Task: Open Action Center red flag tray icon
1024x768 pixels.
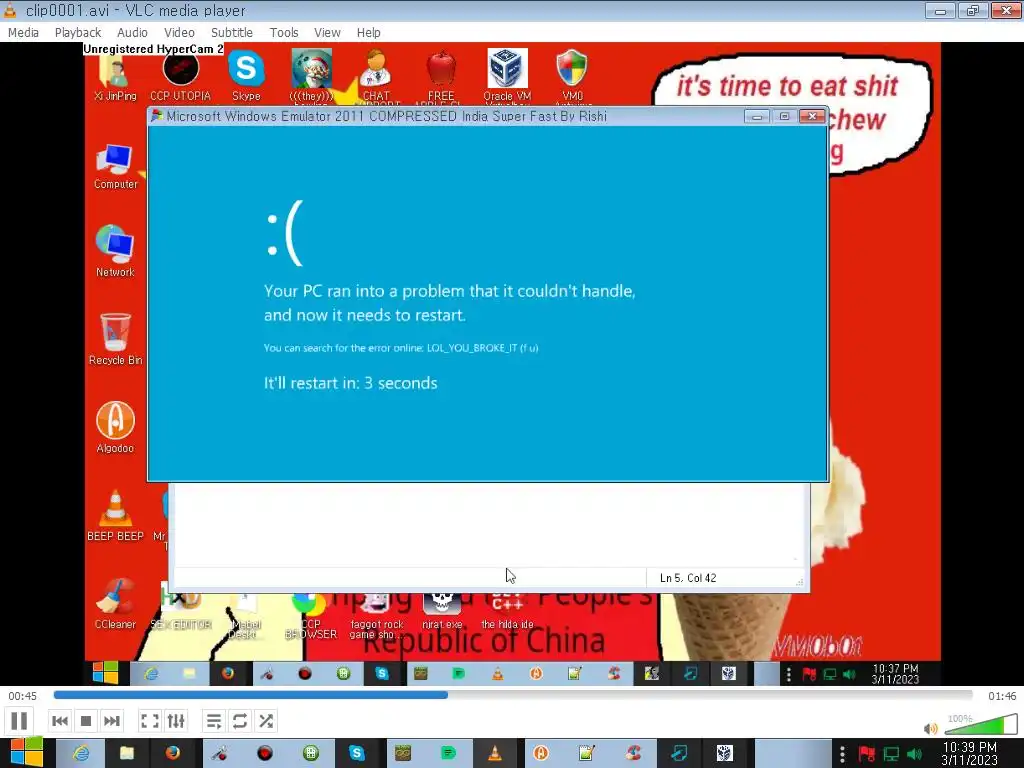Action: pos(867,754)
